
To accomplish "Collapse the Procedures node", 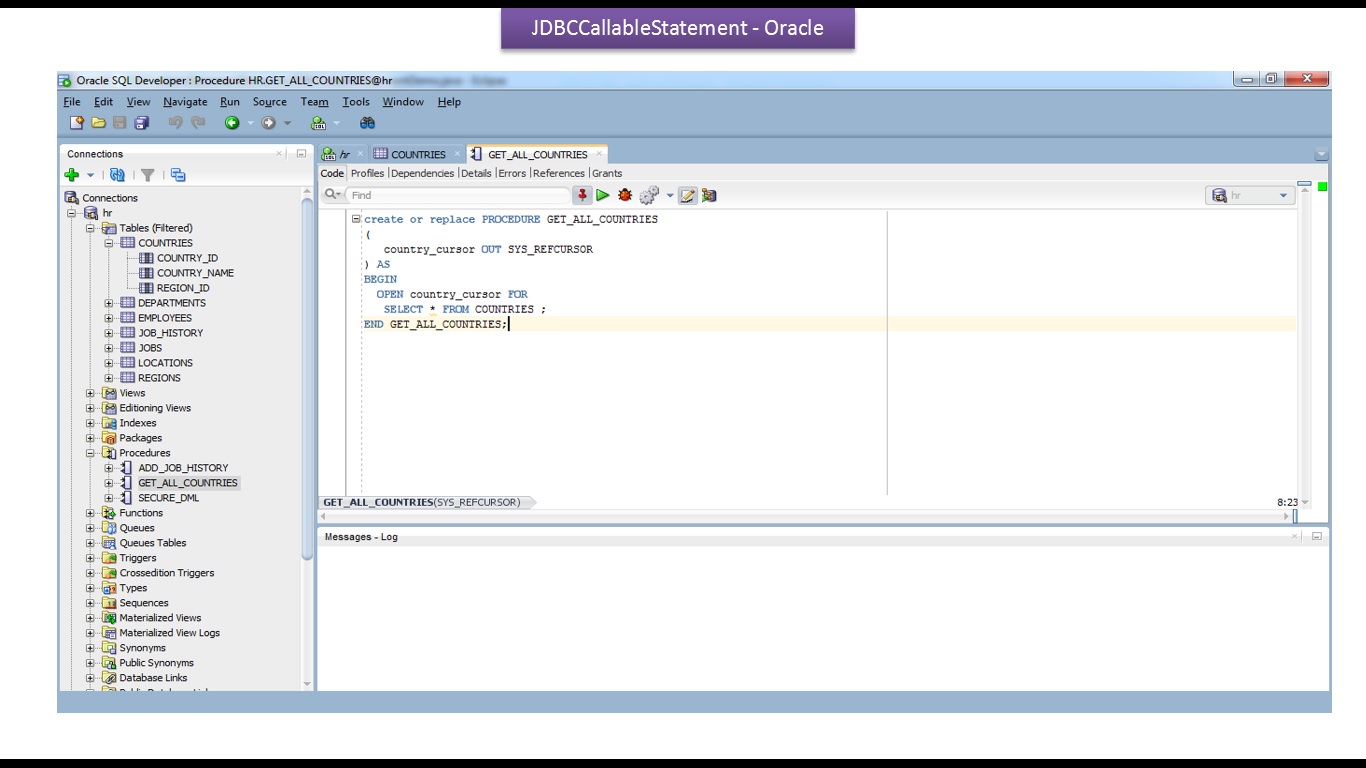I will pos(90,453).
